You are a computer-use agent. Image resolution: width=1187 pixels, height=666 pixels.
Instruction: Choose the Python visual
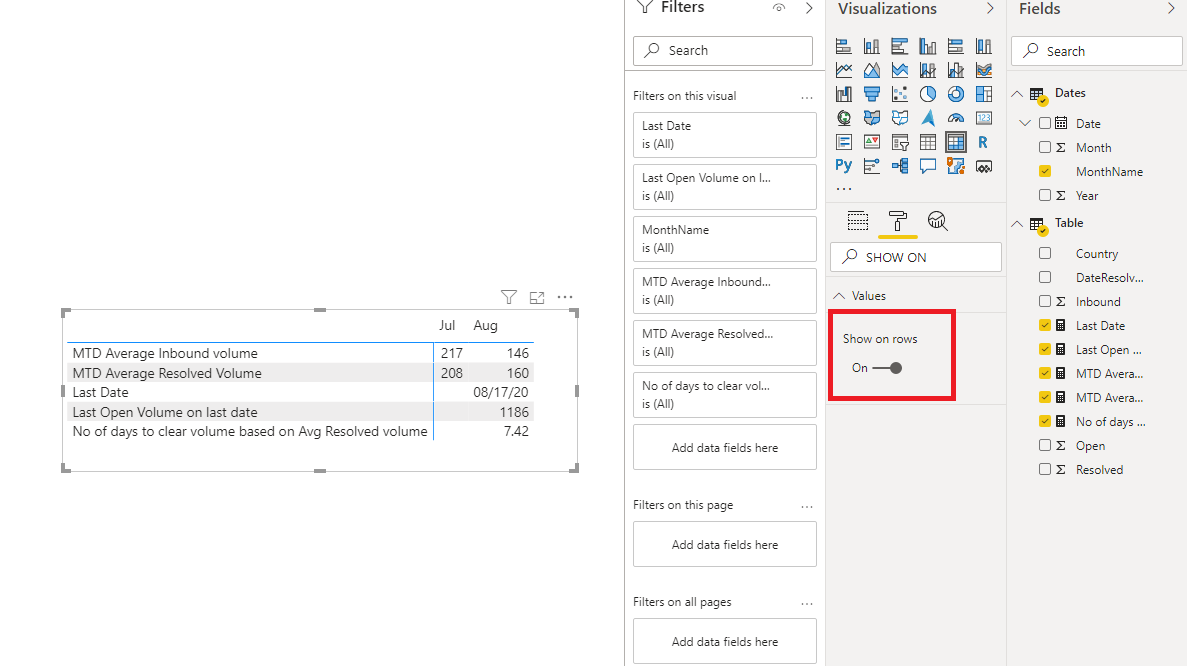tap(843, 166)
